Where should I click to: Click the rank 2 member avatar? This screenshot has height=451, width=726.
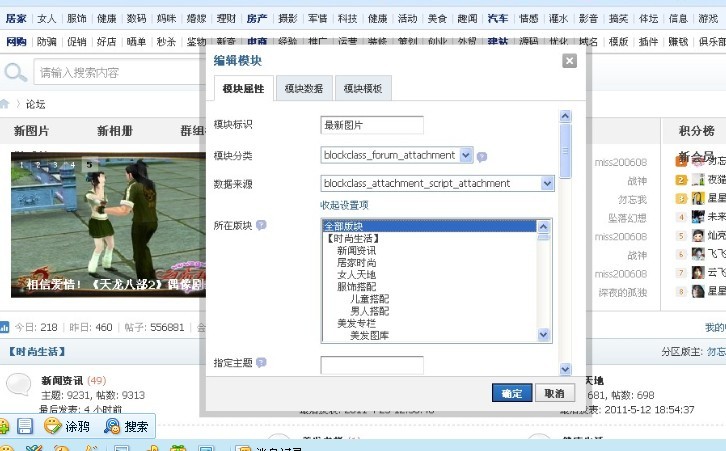(698, 180)
